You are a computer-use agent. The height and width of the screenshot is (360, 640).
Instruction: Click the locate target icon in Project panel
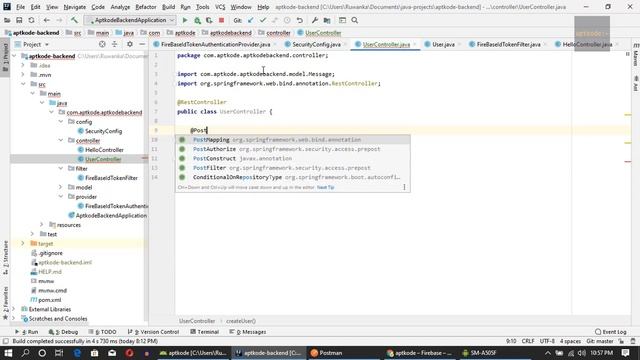tap(102, 44)
